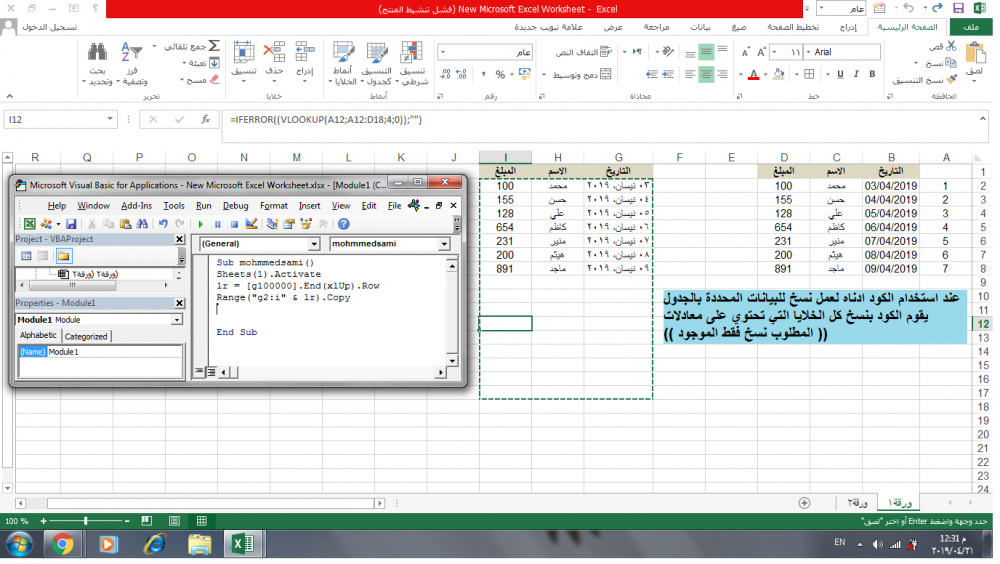Screen dimensions: 1000x564
Task: Click the formula bar input field
Action: point(600,120)
